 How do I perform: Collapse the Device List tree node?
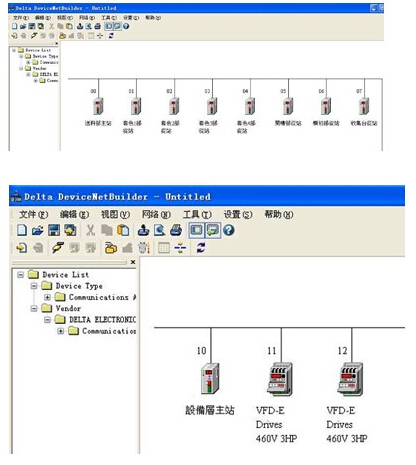(21, 275)
